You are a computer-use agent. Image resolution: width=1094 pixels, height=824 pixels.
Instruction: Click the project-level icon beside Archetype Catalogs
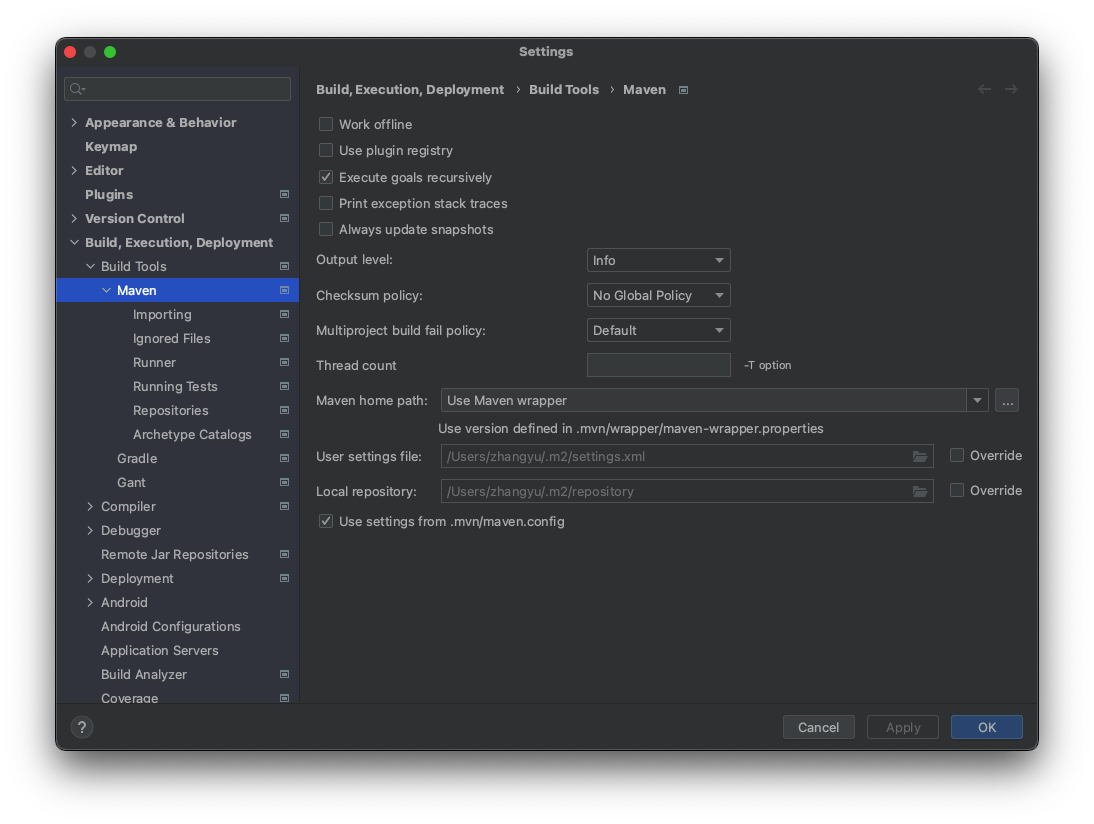click(x=284, y=434)
